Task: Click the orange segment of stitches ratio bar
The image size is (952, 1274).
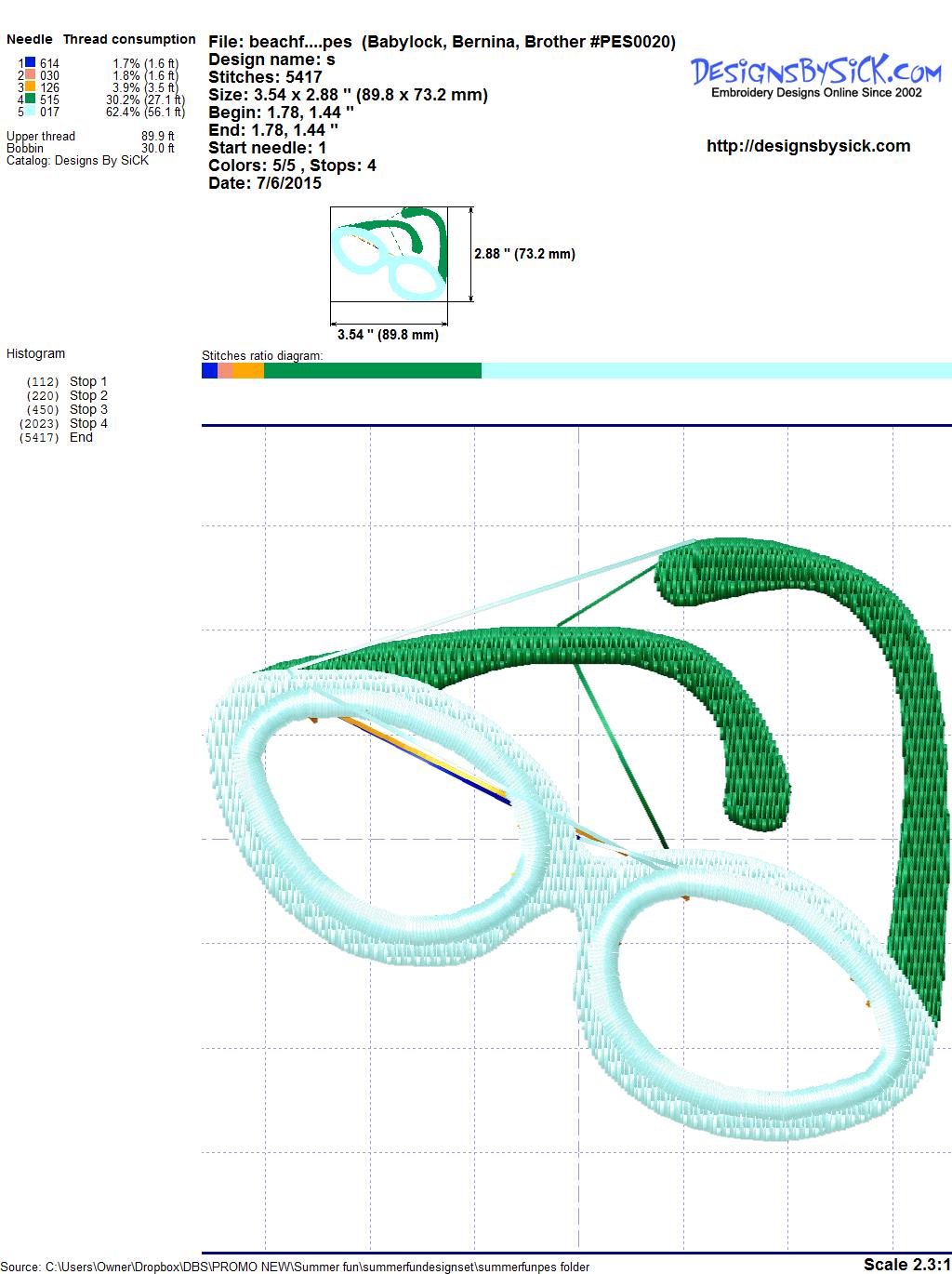Action: [x=248, y=371]
